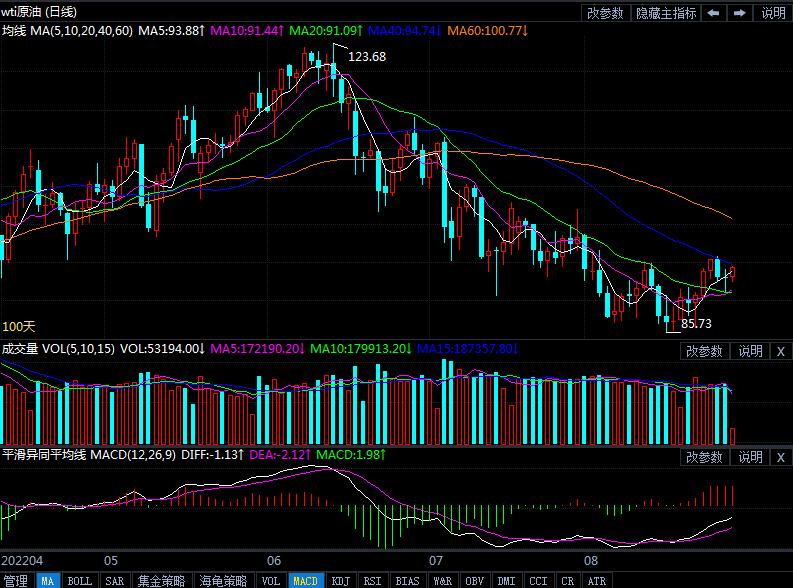Select the SAR indicator tab
This screenshot has width=793, height=588.
click(114, 580)
